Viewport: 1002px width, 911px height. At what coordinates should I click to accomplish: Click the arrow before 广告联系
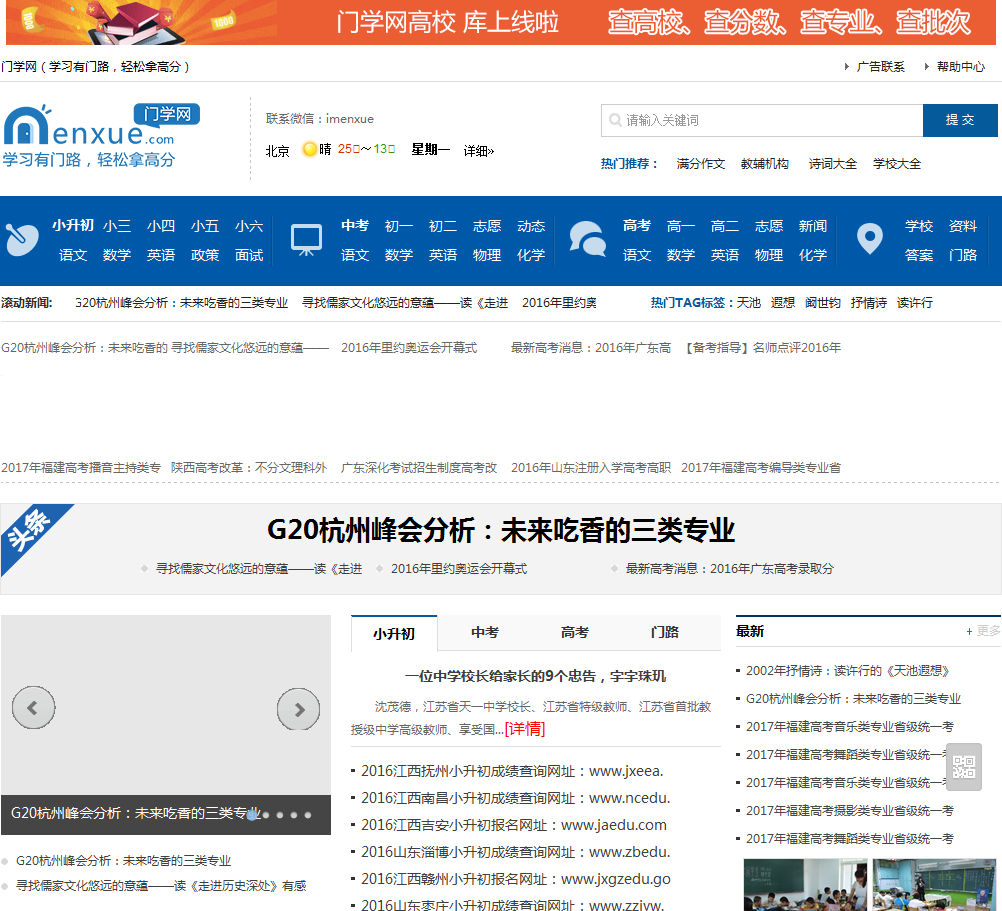tap(846, 66)
